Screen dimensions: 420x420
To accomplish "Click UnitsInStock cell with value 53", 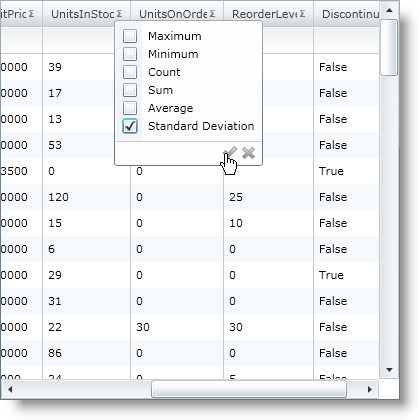I will [86, 145].
